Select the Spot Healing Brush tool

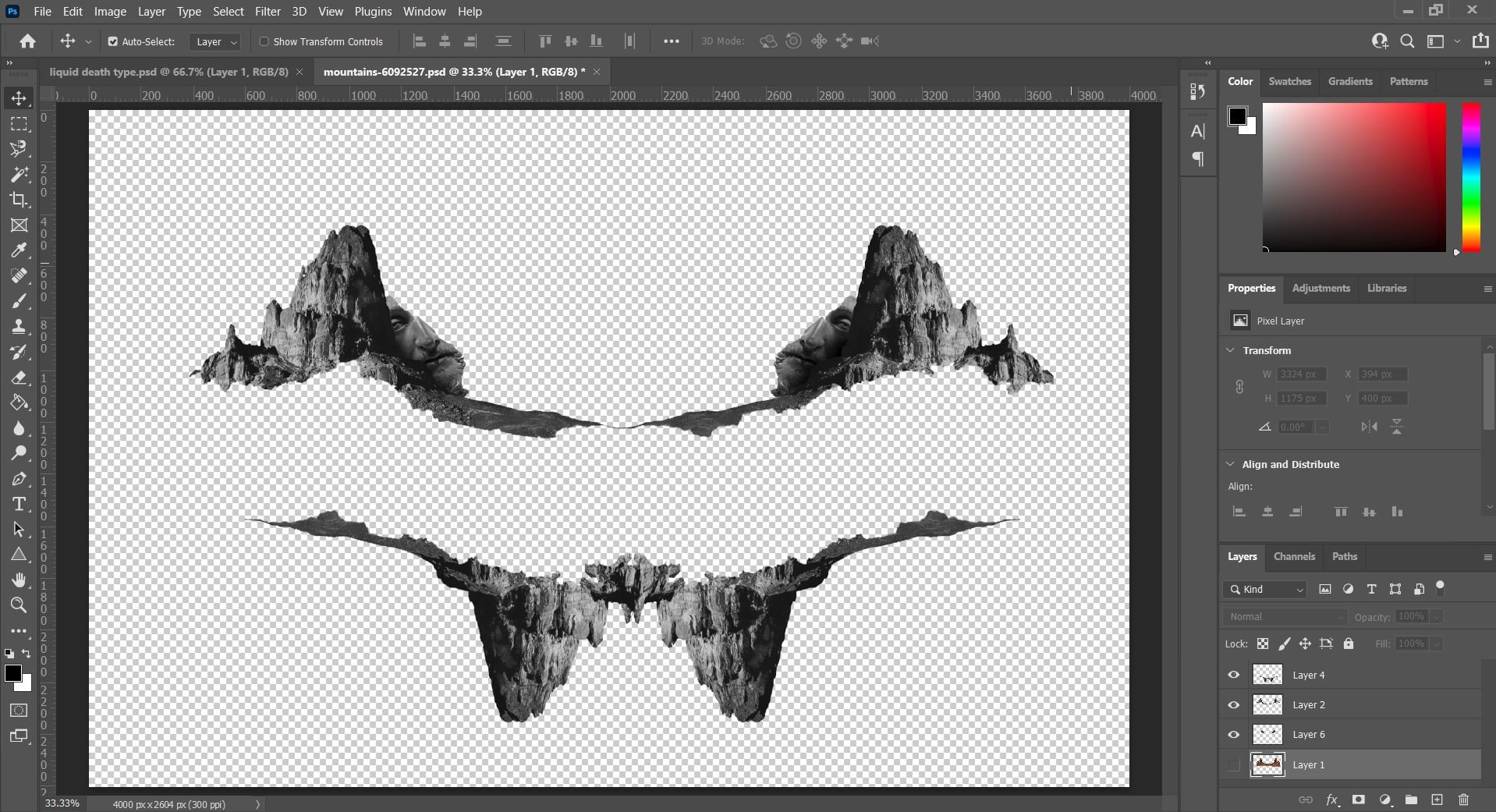point(19,276)
